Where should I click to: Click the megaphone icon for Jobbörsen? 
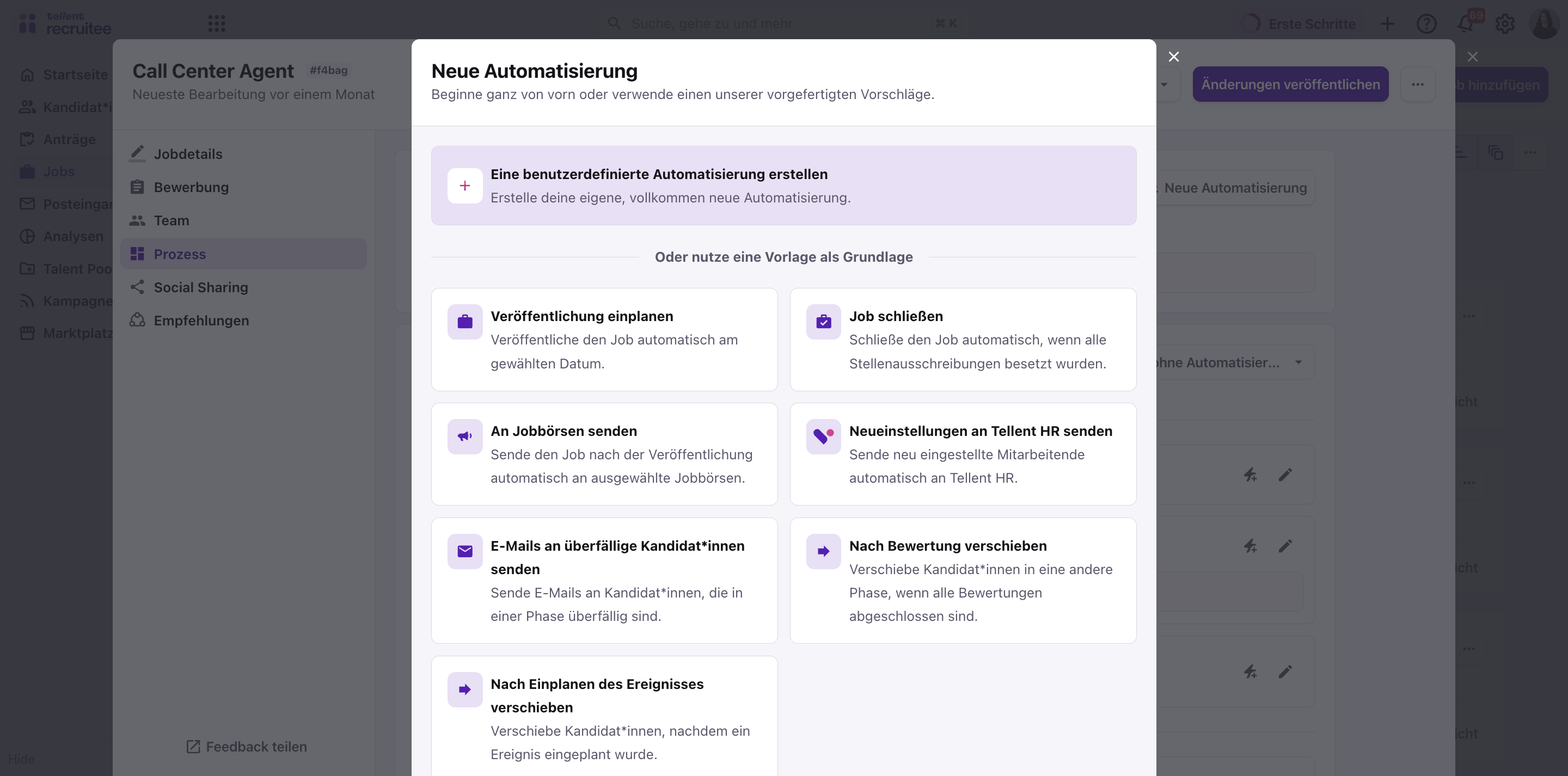(x=464, y=436)
